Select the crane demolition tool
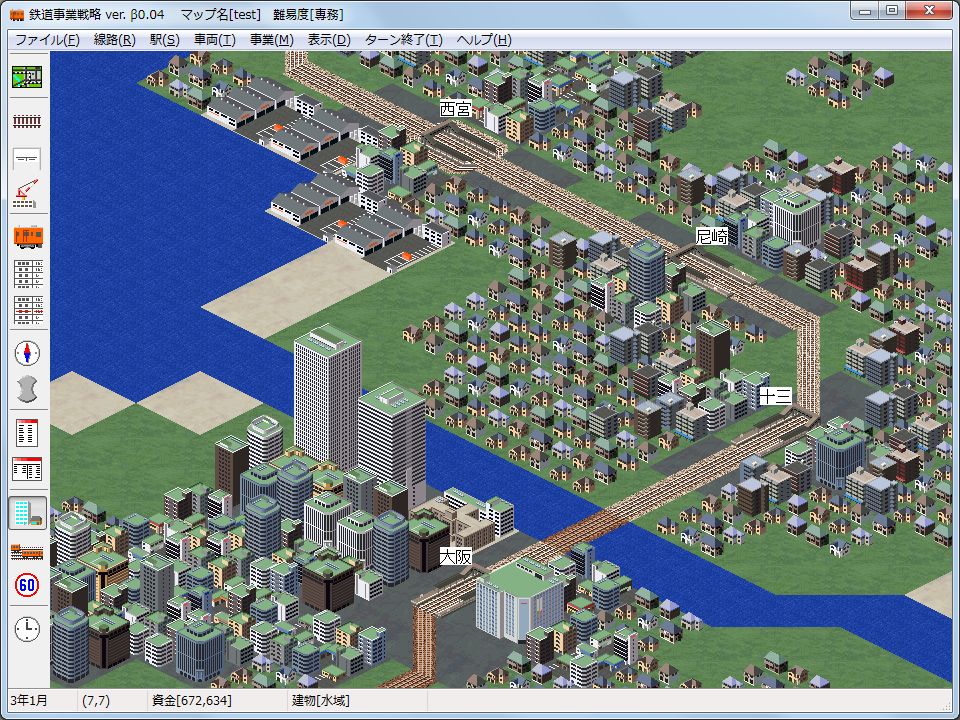The image size is (960, 720). click(x=27, y=194)
